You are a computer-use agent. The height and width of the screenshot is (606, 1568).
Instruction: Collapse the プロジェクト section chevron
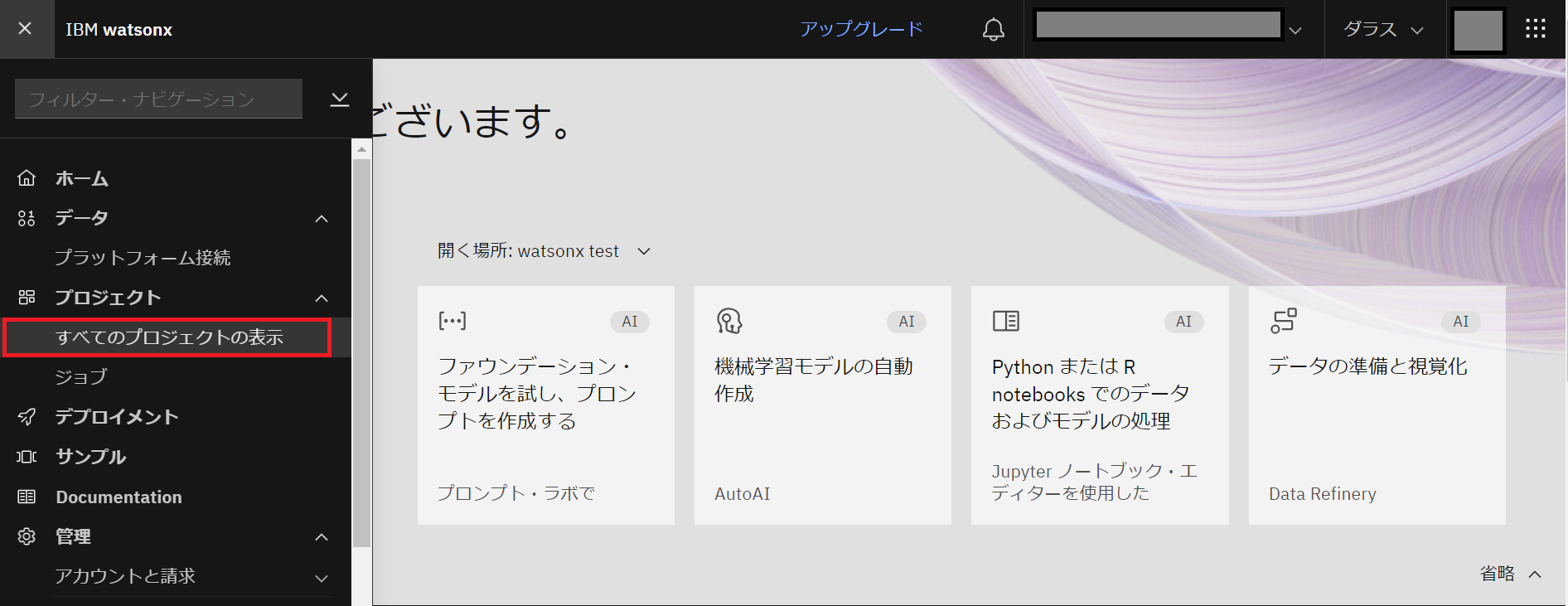click(x=322, y=298)
